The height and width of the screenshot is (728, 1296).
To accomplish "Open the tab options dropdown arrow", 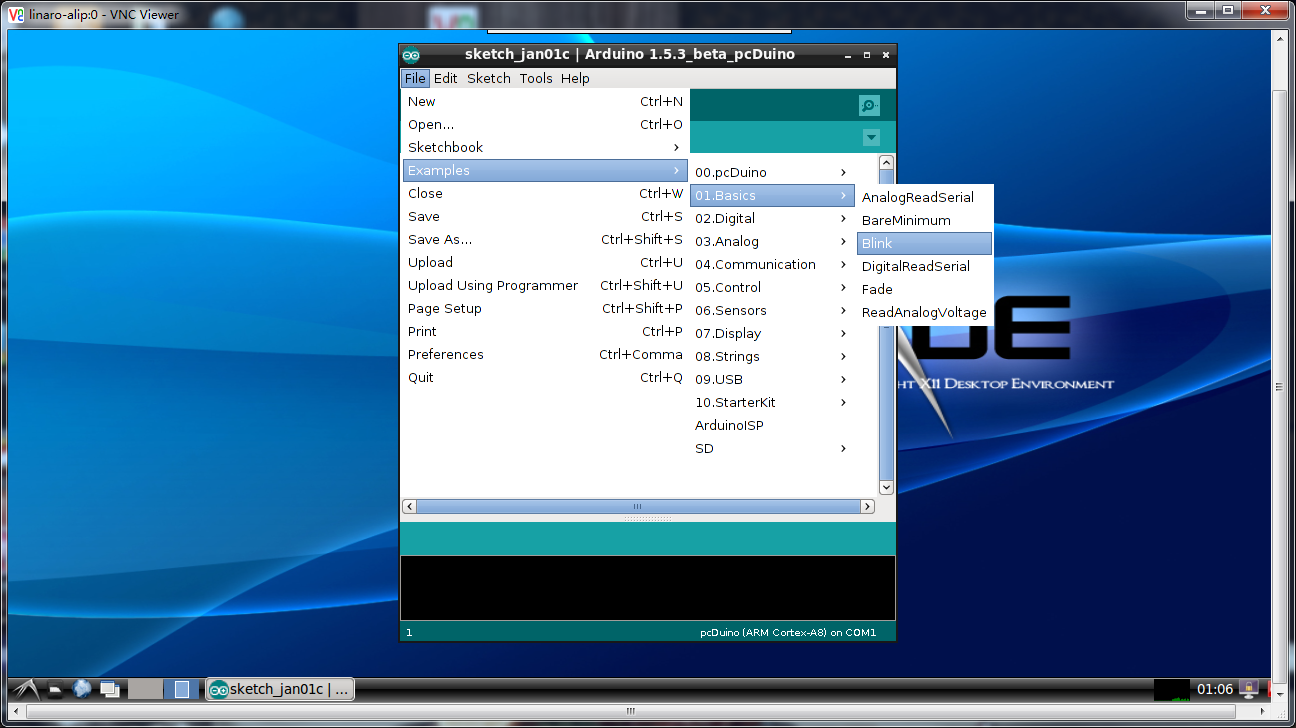I will point(871,137).
